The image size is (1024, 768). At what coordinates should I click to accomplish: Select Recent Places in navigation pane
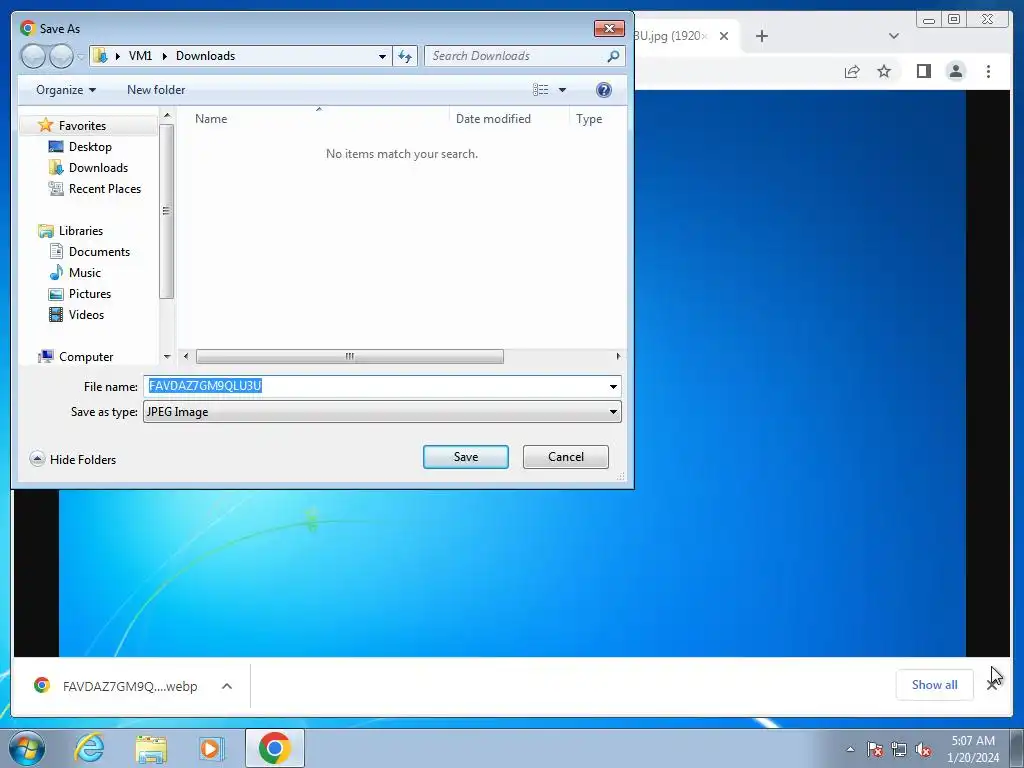[x=104, y=189]
